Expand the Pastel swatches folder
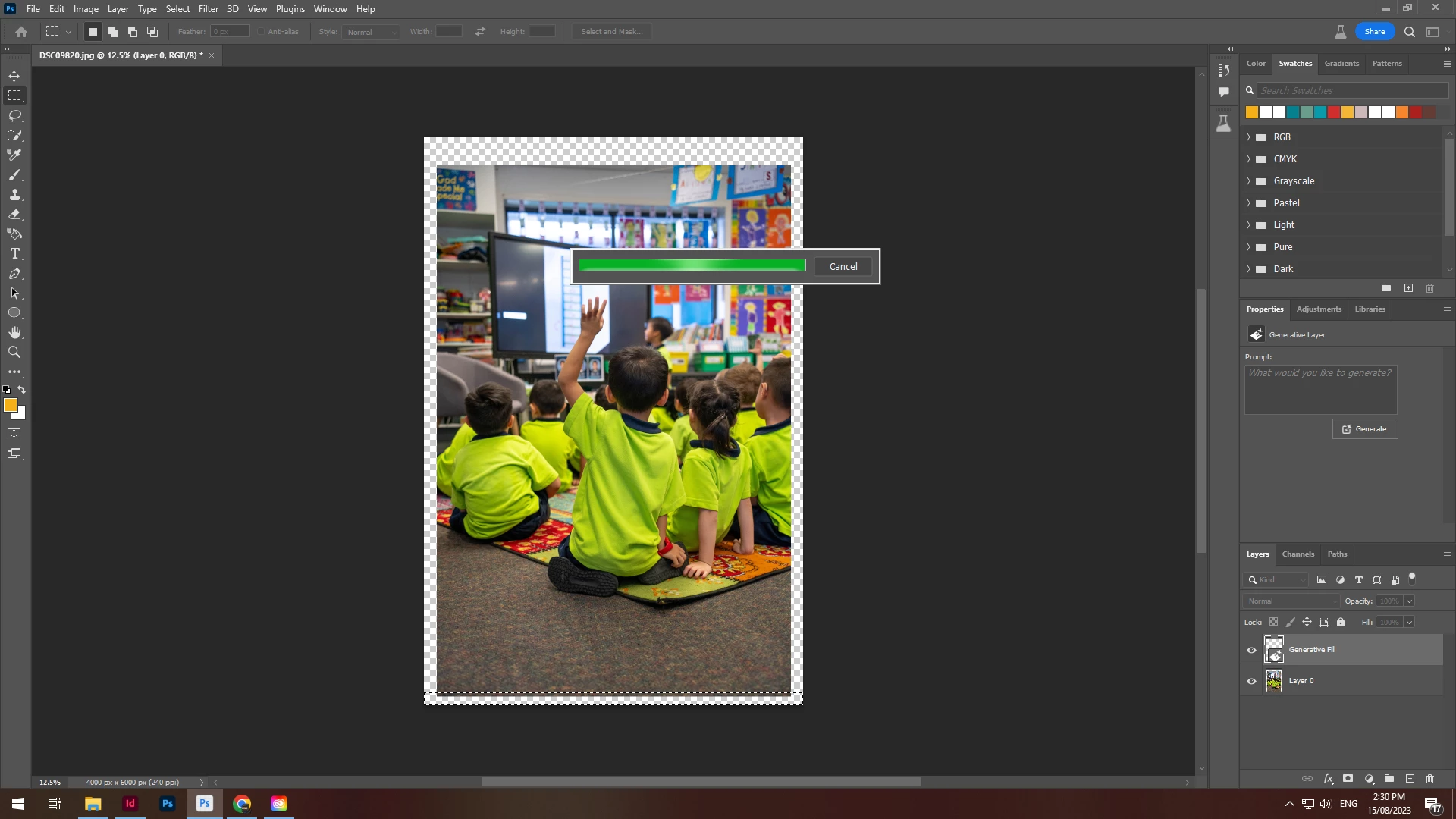Screen dimensions: 1456x819 pos(1248,203)
